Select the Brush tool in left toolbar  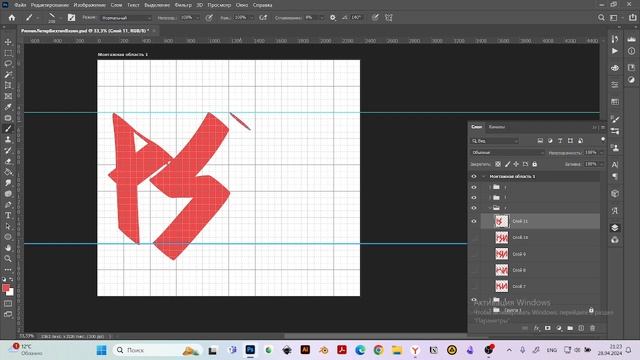(x=8, y=129)
